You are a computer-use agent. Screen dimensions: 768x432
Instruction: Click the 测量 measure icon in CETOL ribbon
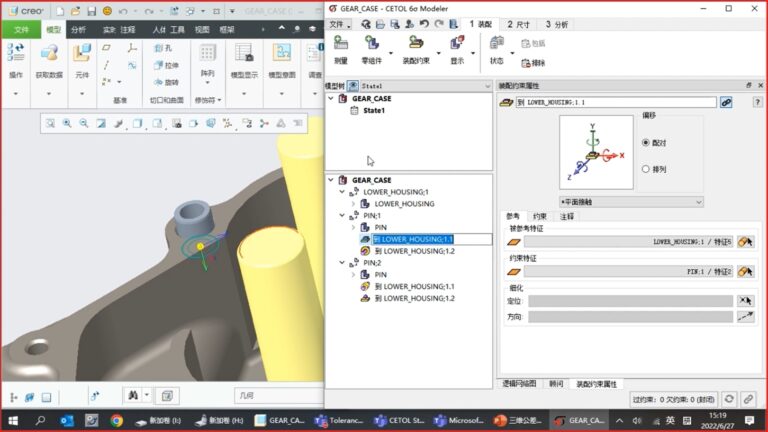[340, 44]
